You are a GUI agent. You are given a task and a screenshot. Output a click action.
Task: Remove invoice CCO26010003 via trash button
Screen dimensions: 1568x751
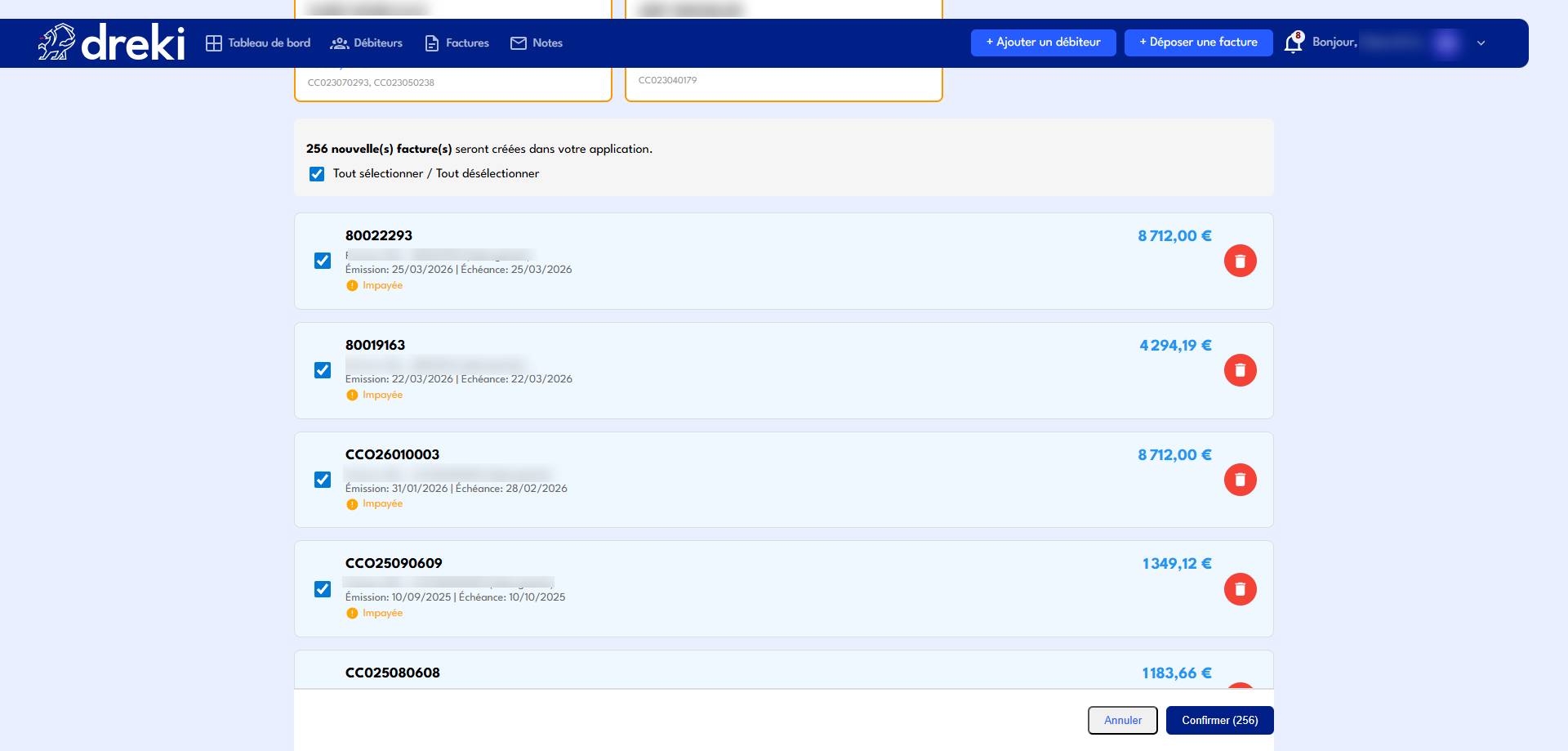[1240, 481]
